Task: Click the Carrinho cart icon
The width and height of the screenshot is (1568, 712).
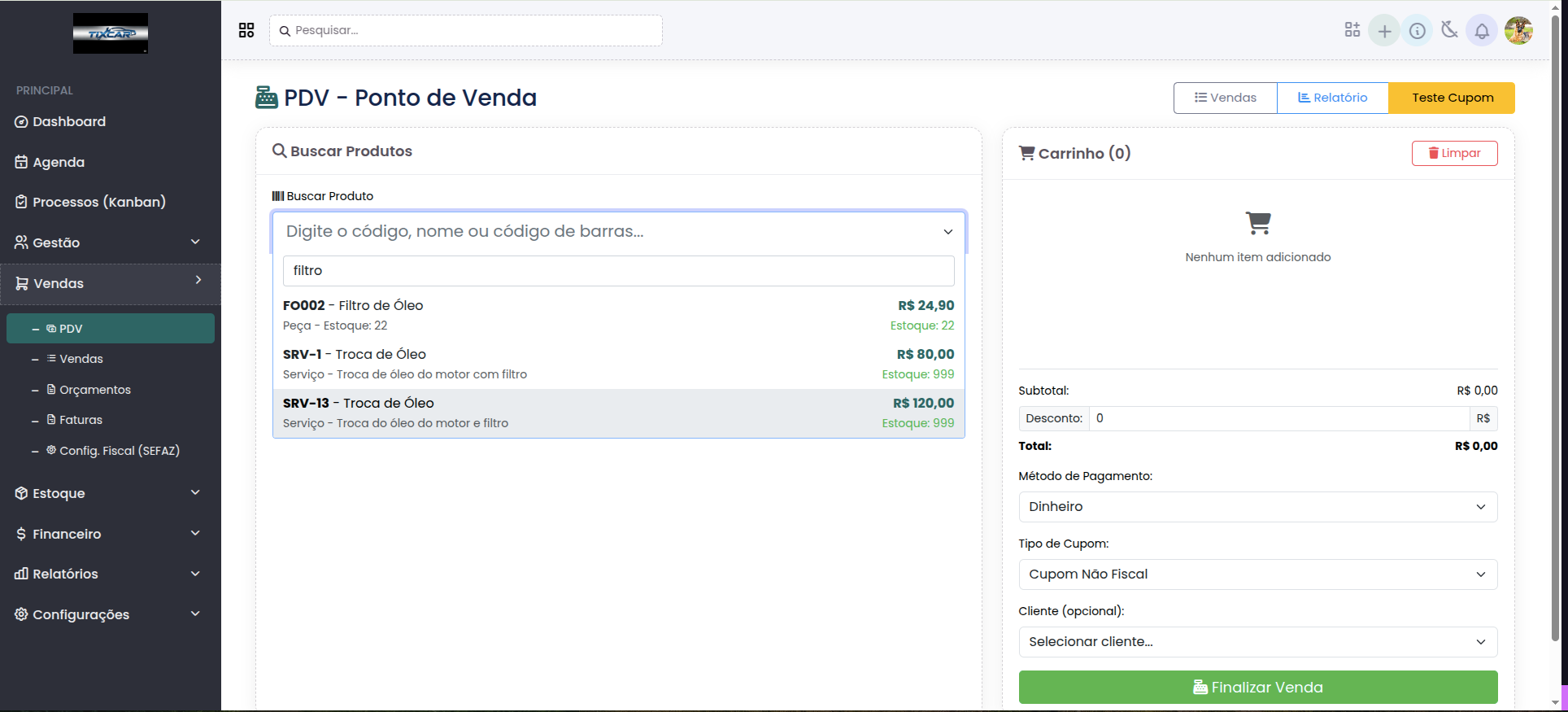Action: [x=1027, y=153]
